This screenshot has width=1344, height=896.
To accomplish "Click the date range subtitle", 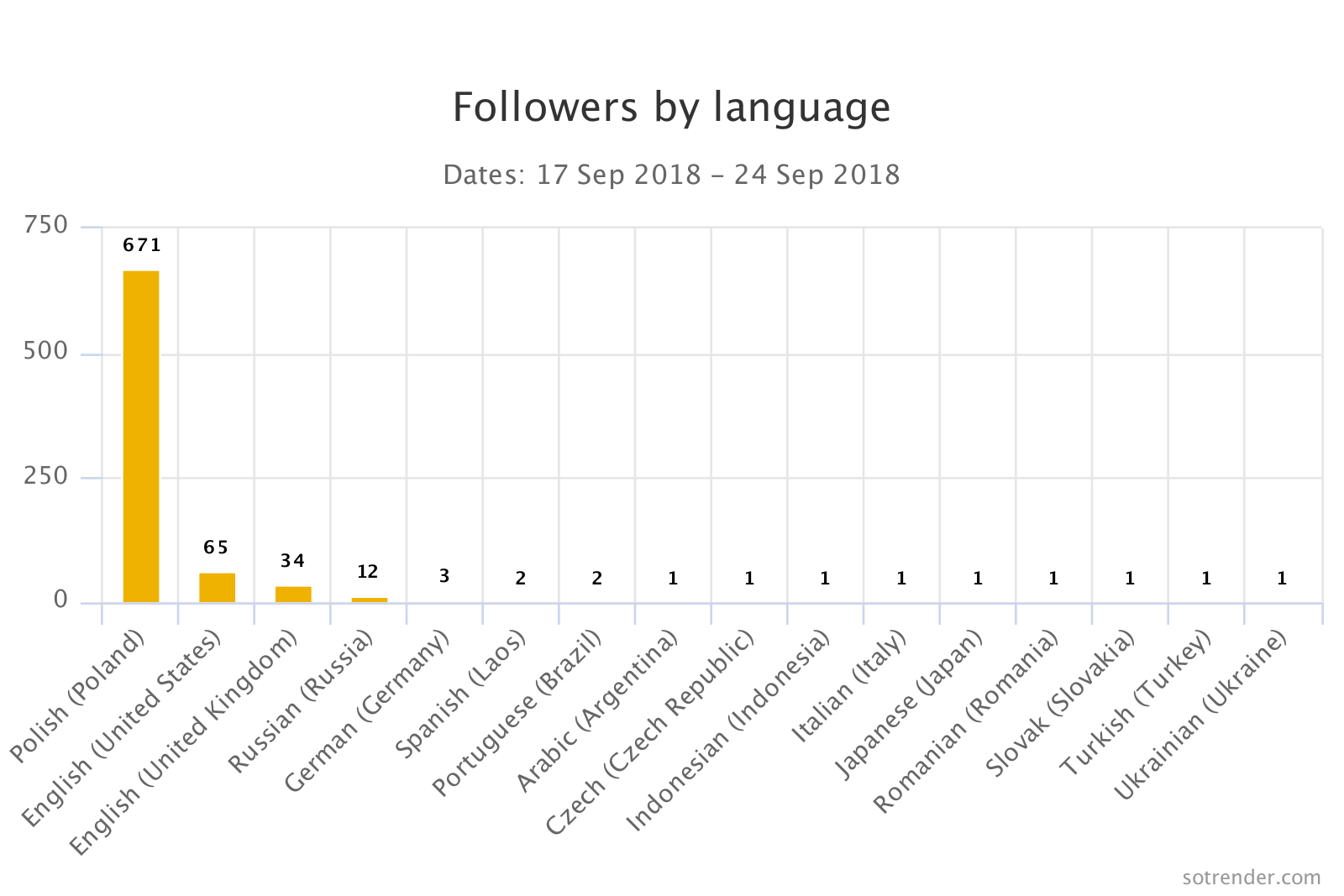I will (x=671, y=175).
